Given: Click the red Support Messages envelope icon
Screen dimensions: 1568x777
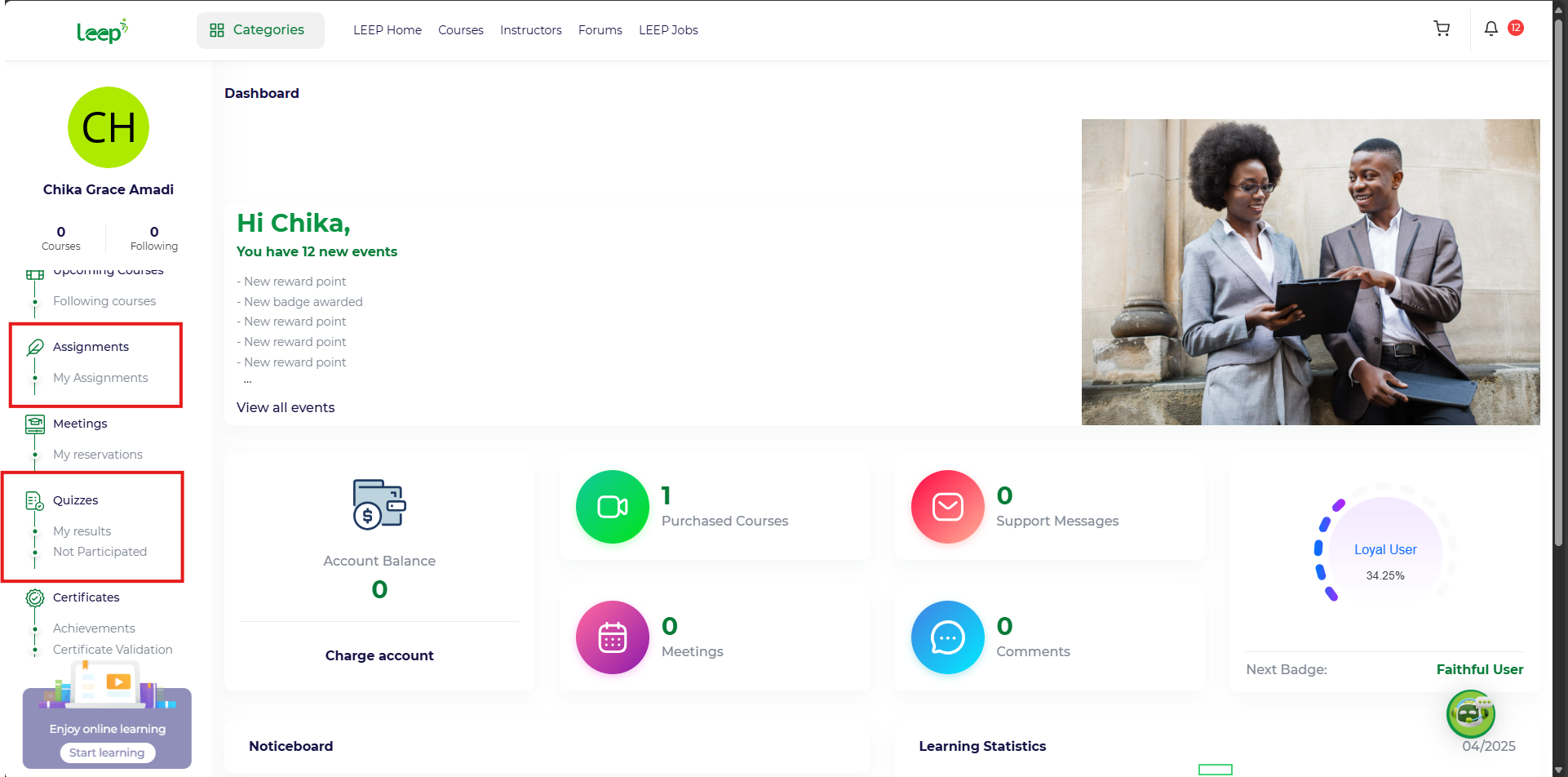Looking at the screenshot, I should tap(947, 507).
